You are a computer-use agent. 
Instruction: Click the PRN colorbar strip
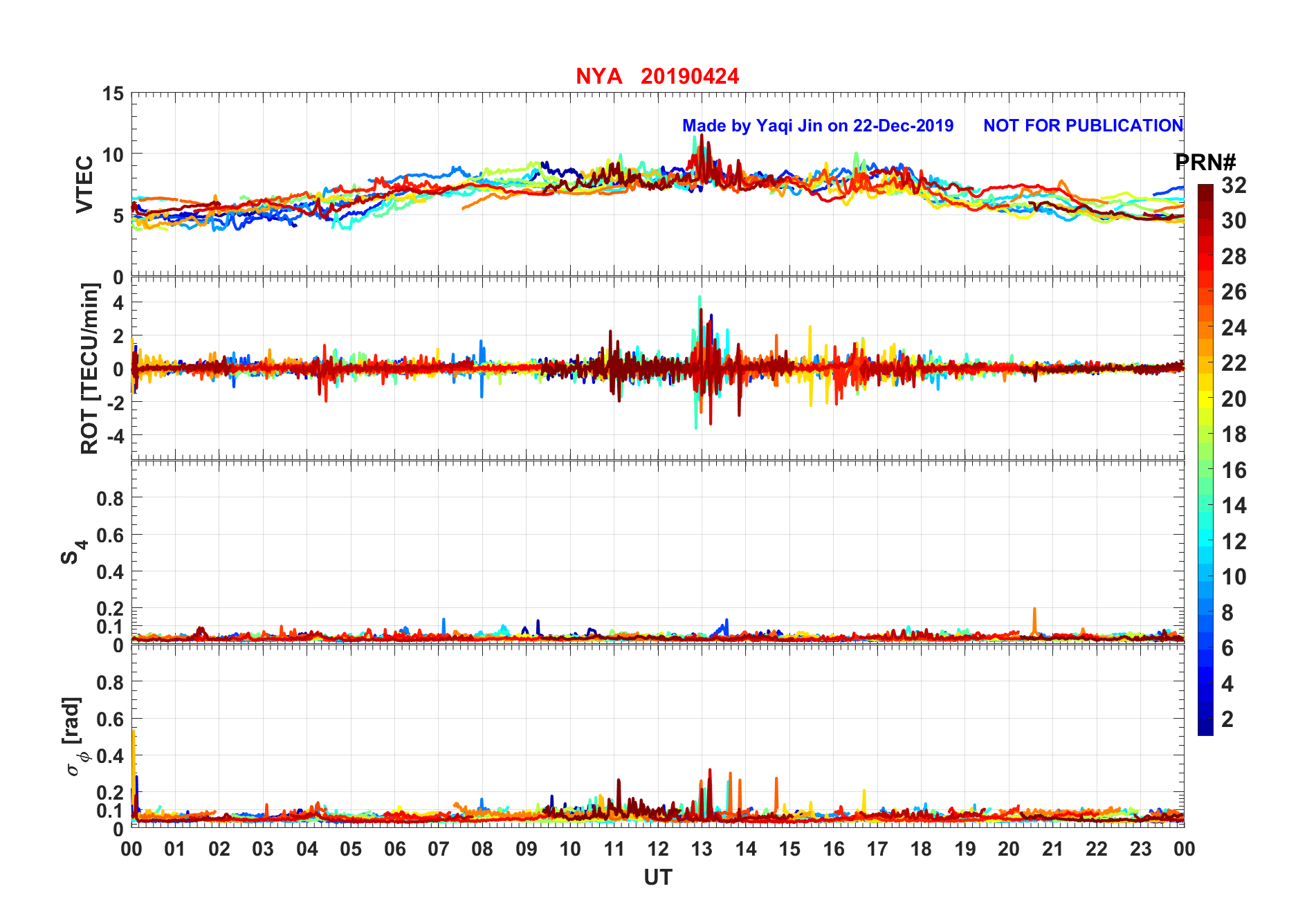(x=1205, y=459)
